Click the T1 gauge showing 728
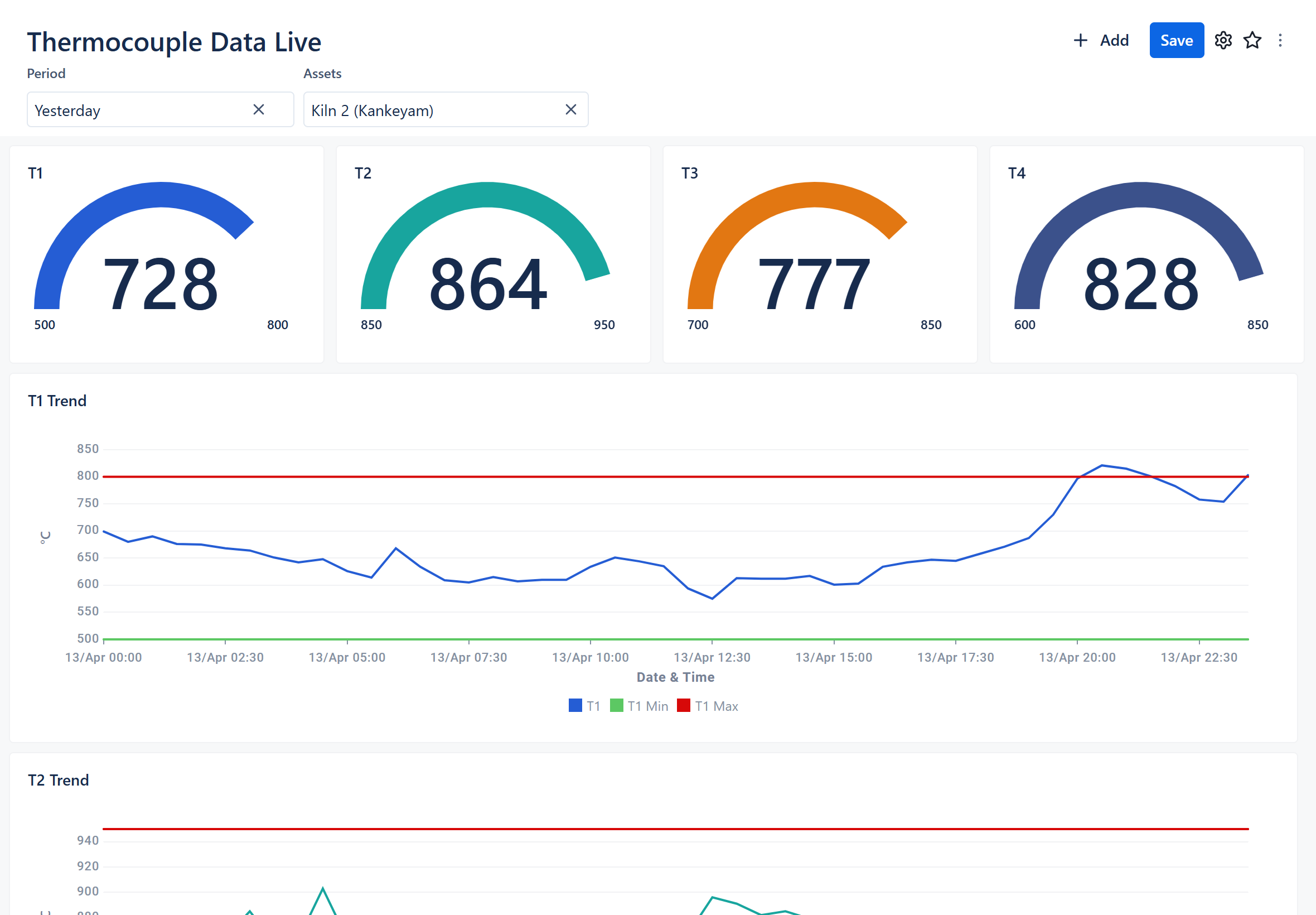1316x915 pixels. 161,284
